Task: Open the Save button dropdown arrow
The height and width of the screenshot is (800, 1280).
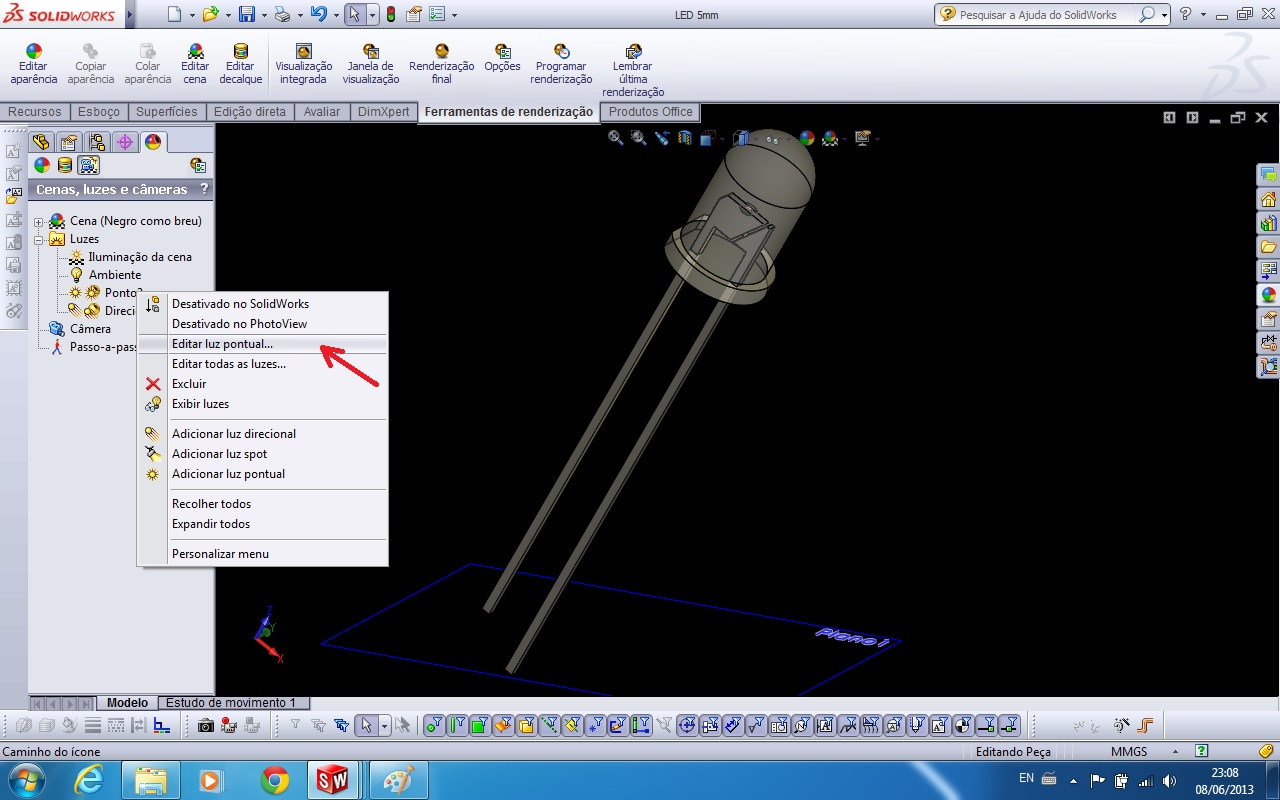Action: (264, 15)
